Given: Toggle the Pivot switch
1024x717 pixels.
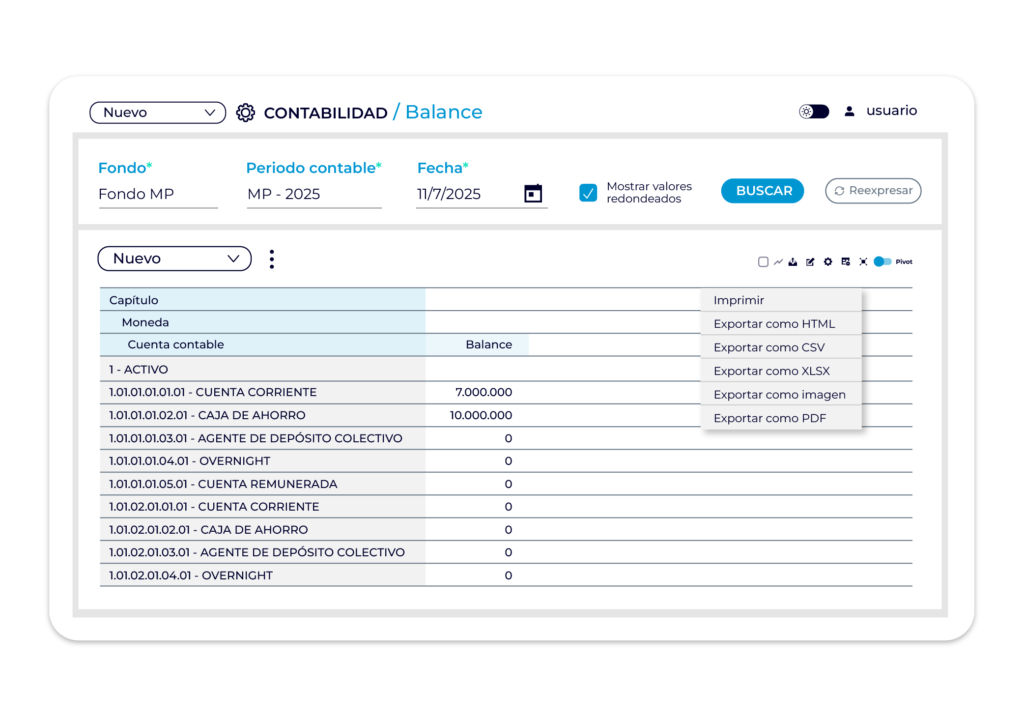Looking at the screenshot, I should coord(882,262).
